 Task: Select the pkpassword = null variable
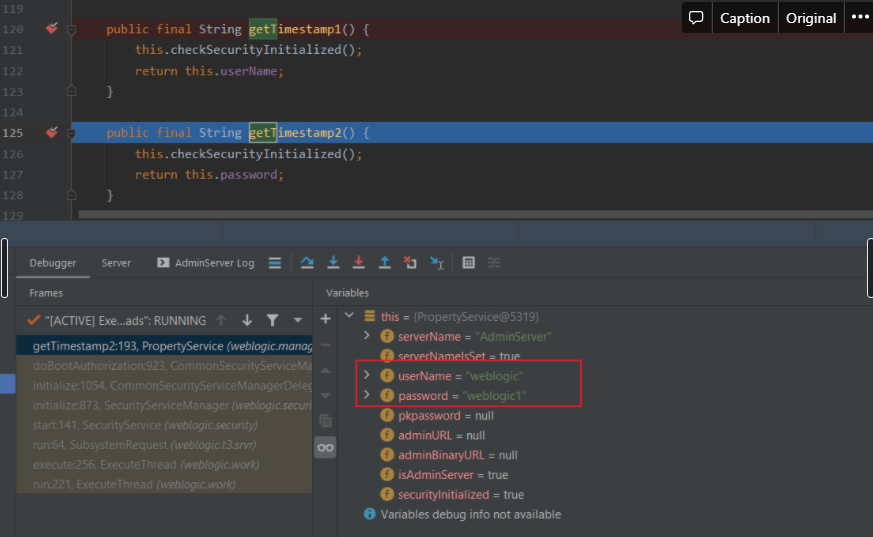click(437, 416)
